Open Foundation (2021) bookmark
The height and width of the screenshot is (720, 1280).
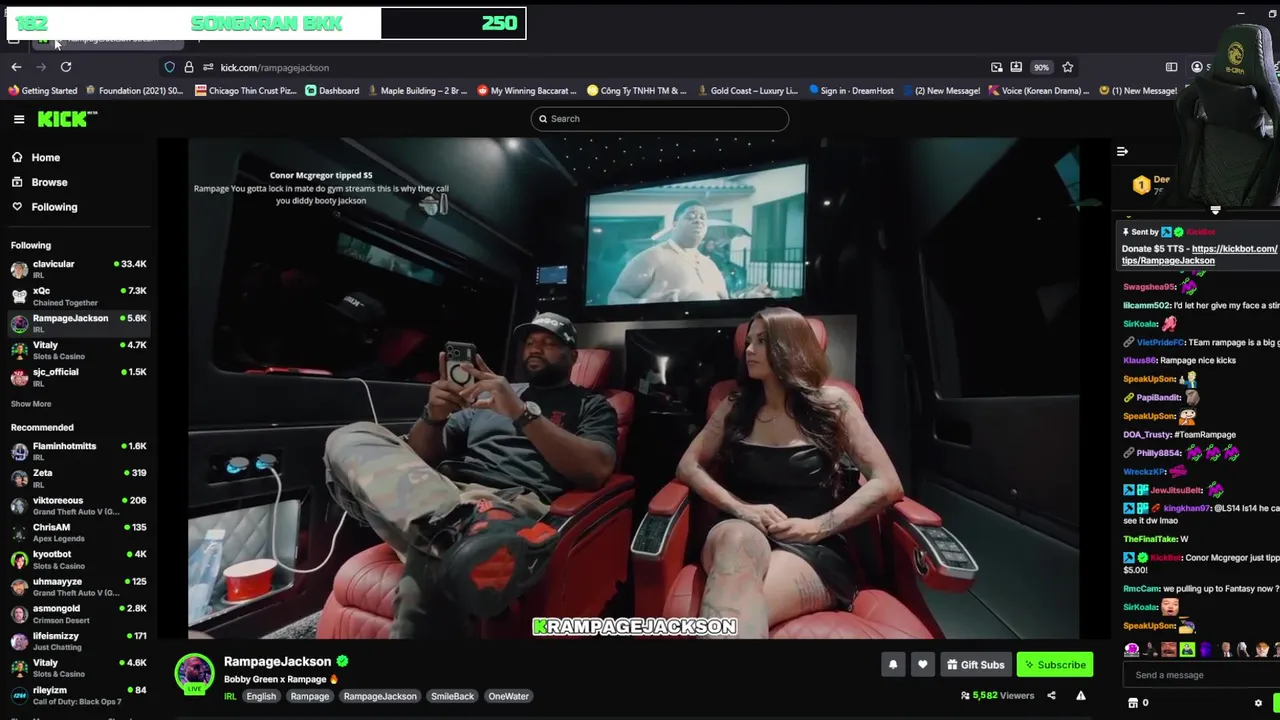tap(134, 90)
